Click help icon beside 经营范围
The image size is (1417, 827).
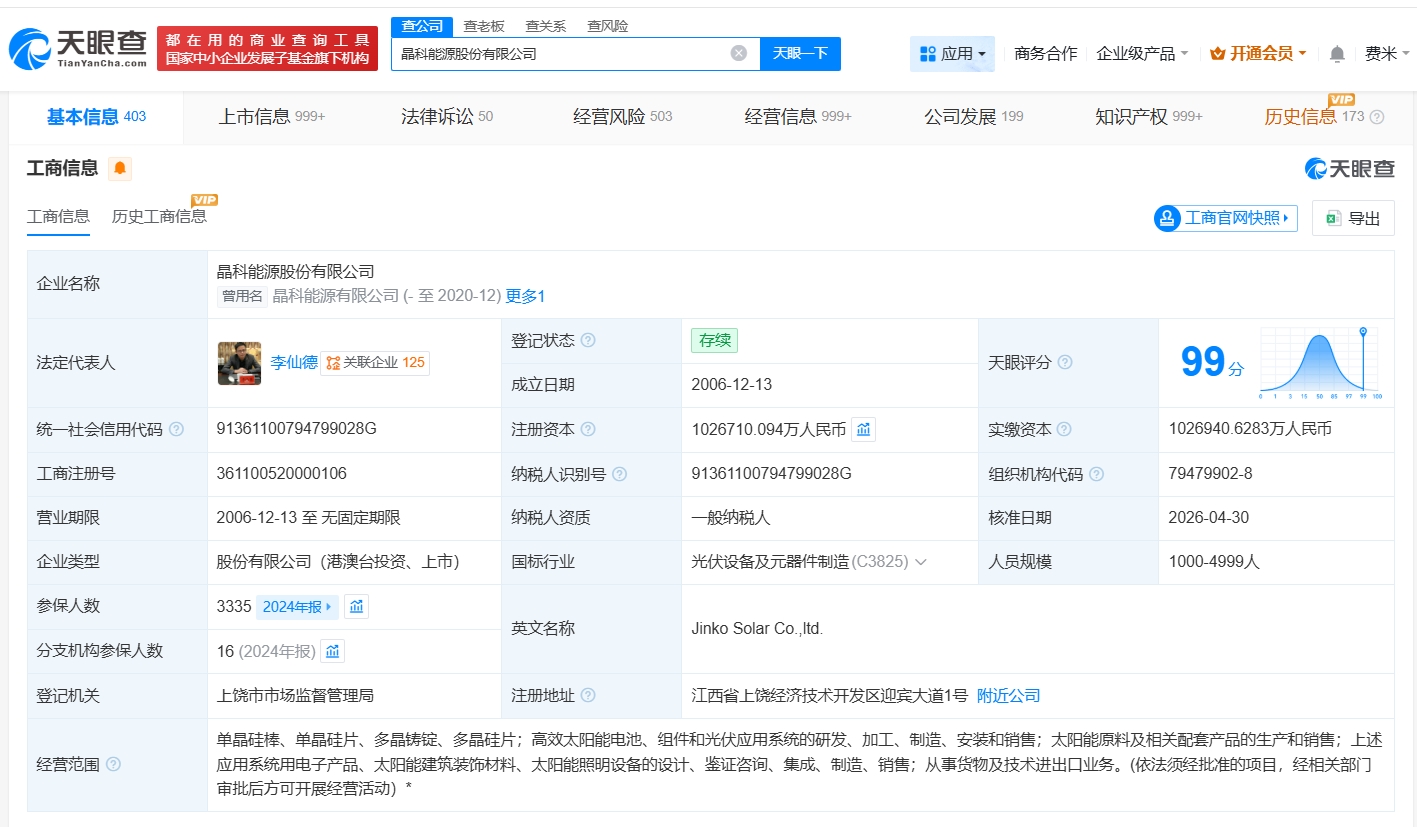(113, 764)
